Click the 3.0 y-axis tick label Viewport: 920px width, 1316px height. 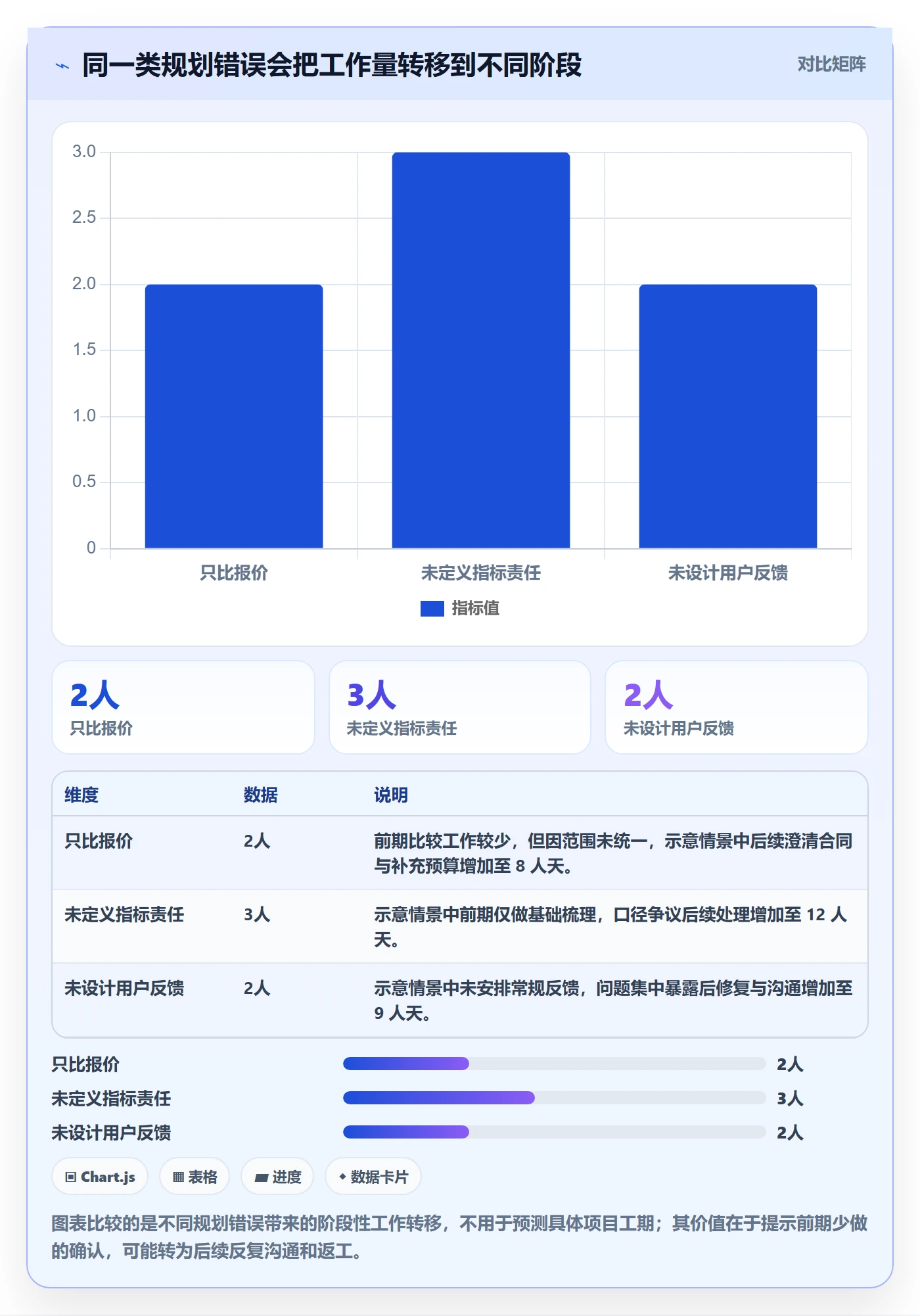pos(84,152)
